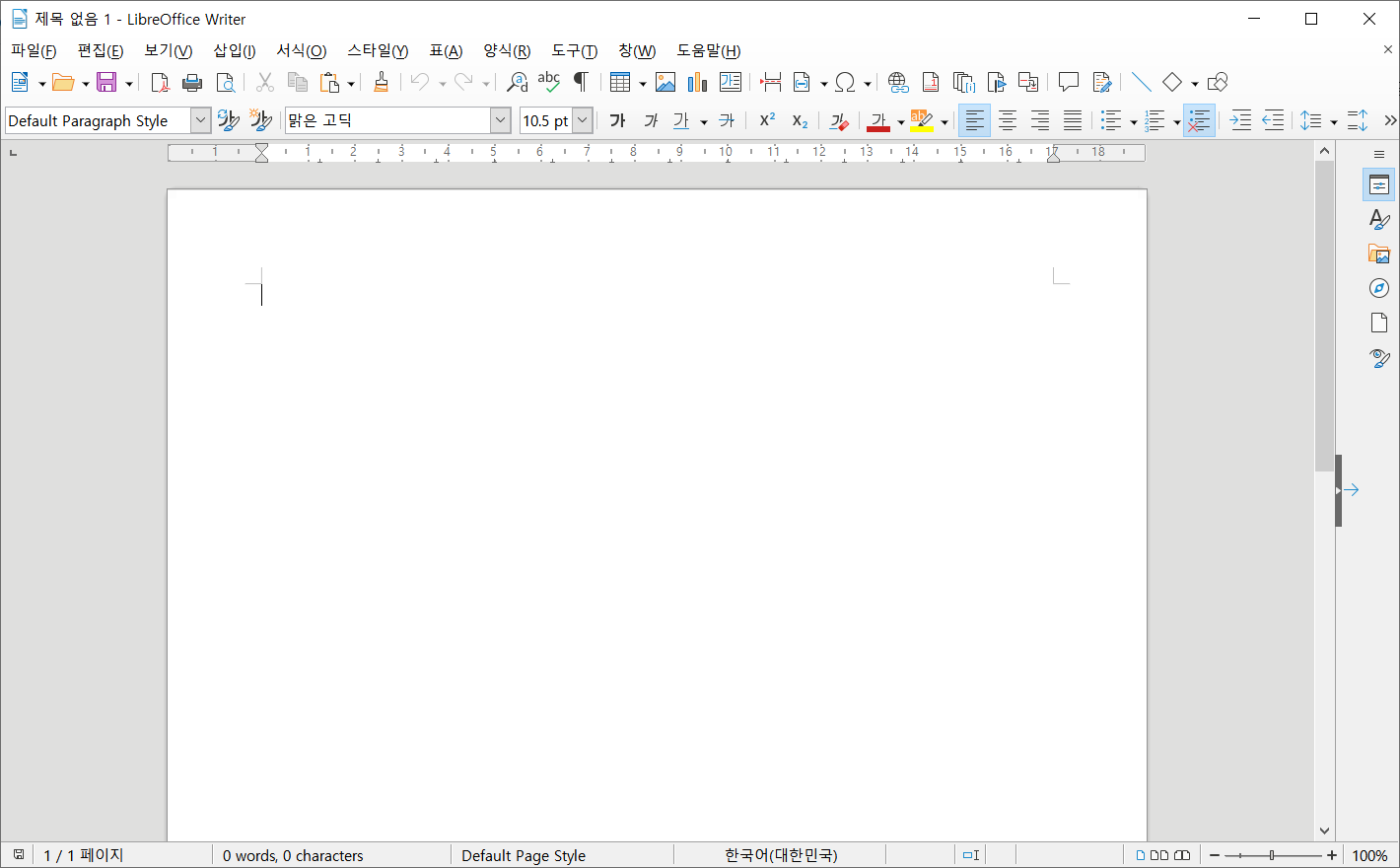Viewport: 1400px width, 868px height.
Task: Toggle strikethrough text
Action: click(x=727, y=120)
